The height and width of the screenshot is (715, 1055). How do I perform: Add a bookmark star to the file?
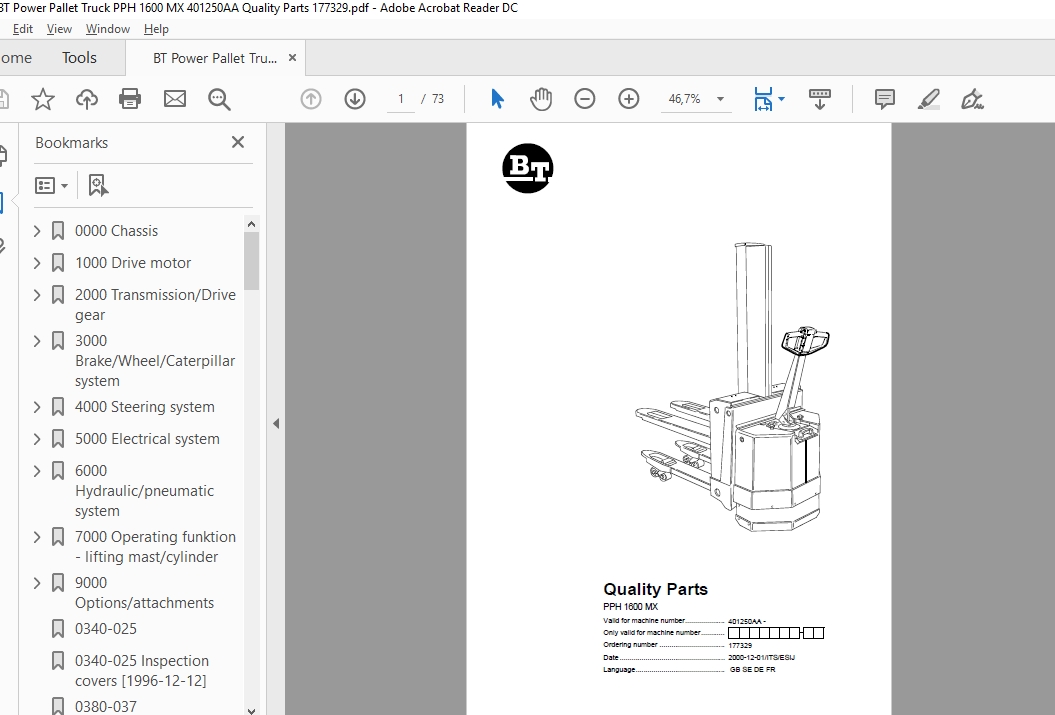pyautogui.click(x=43, y=100)
